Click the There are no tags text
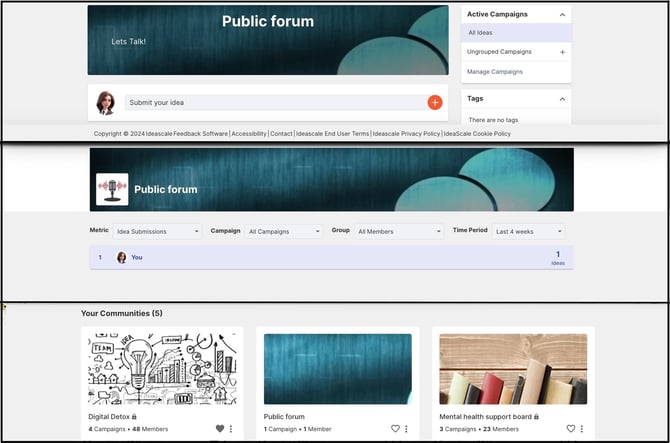This screenshot has height=443, width=670. tap(493, 120)
